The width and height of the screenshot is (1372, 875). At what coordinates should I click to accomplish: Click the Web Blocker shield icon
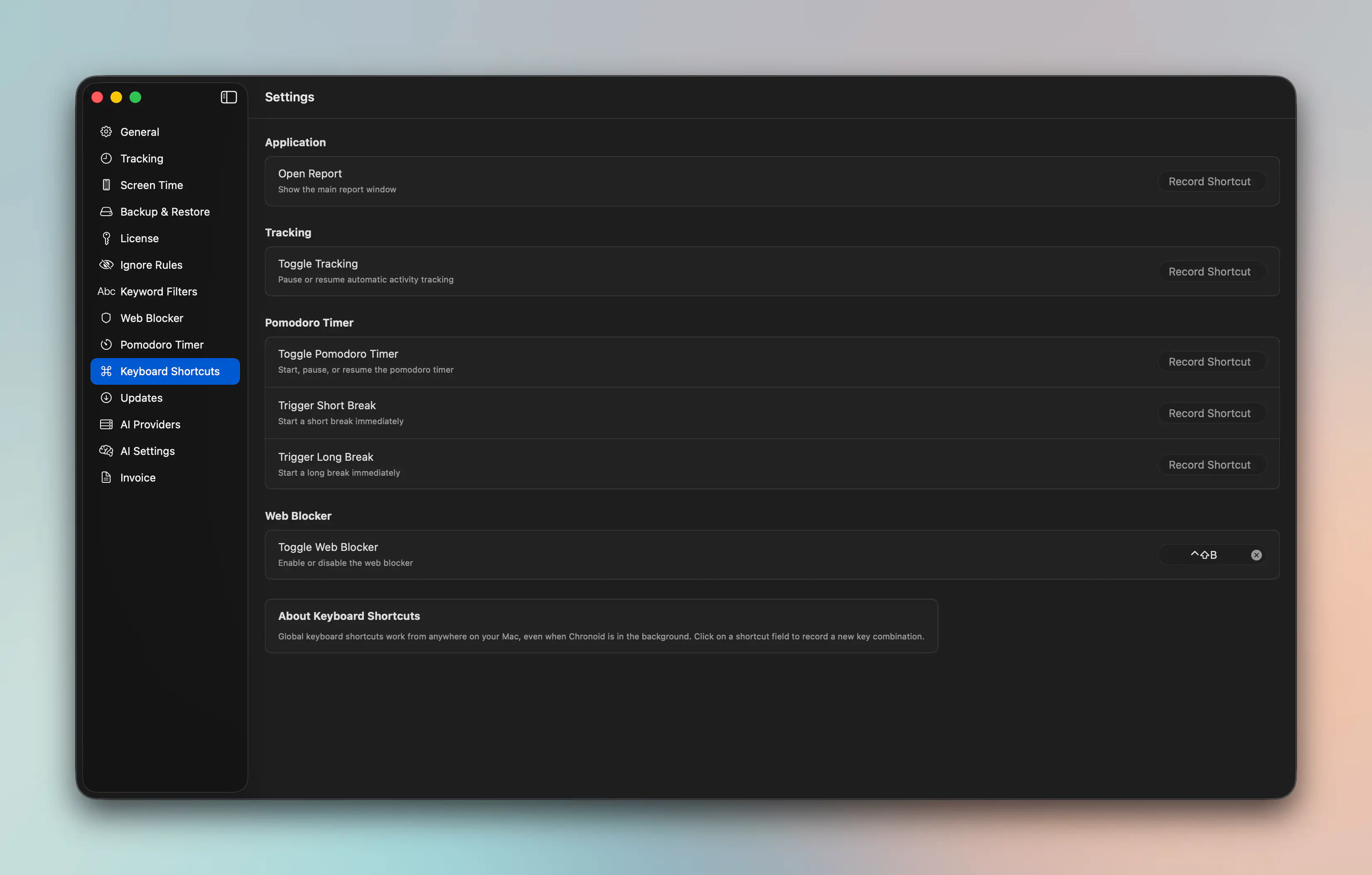pos(106,318)
